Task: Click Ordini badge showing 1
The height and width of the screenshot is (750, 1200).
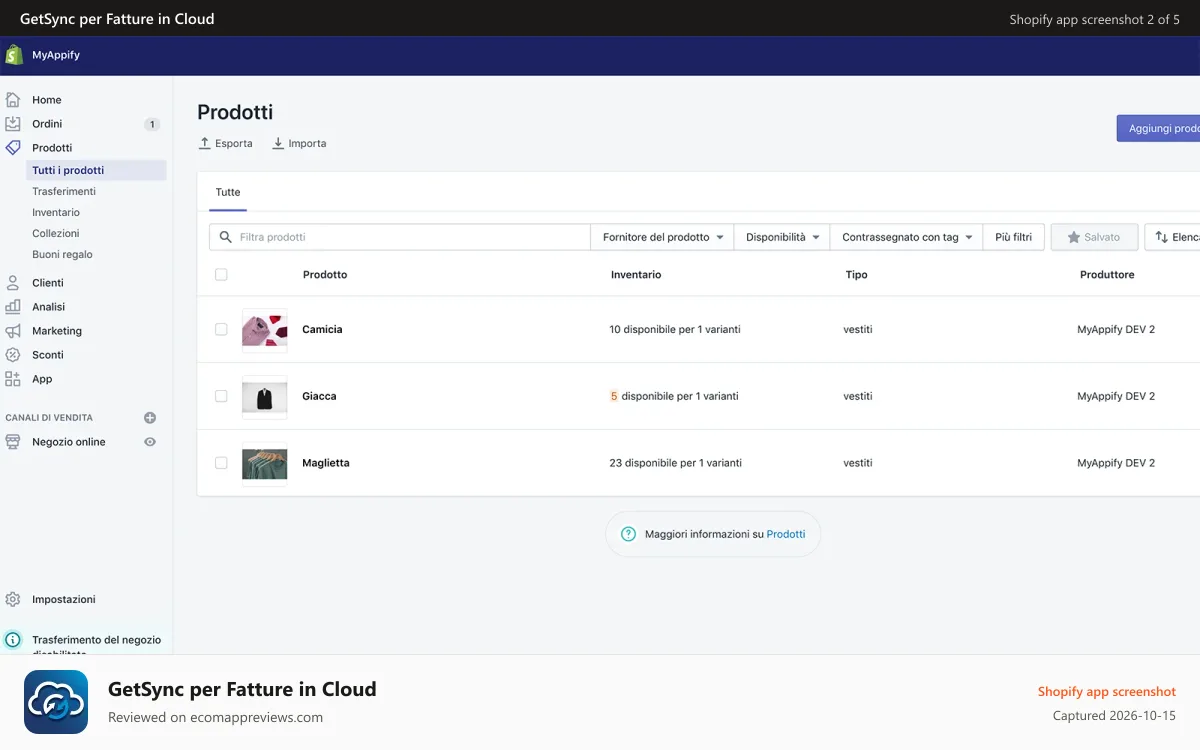Action: (x=152, y=124)
